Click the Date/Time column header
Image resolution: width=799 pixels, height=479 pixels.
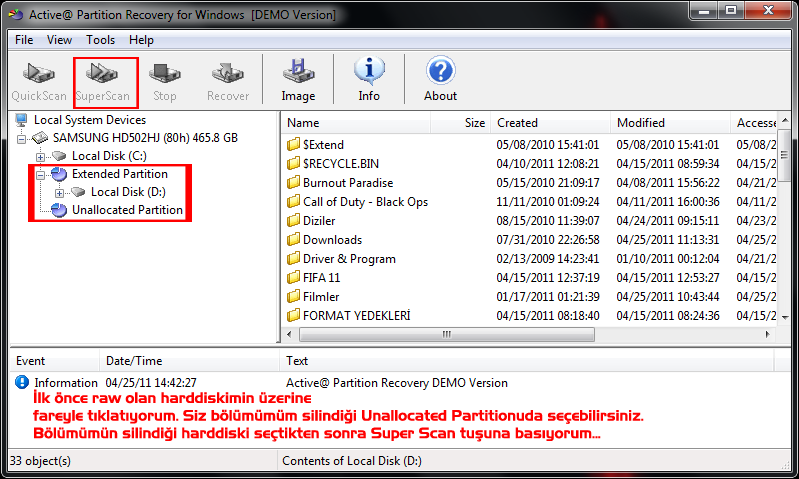click(x=190, y=361)
